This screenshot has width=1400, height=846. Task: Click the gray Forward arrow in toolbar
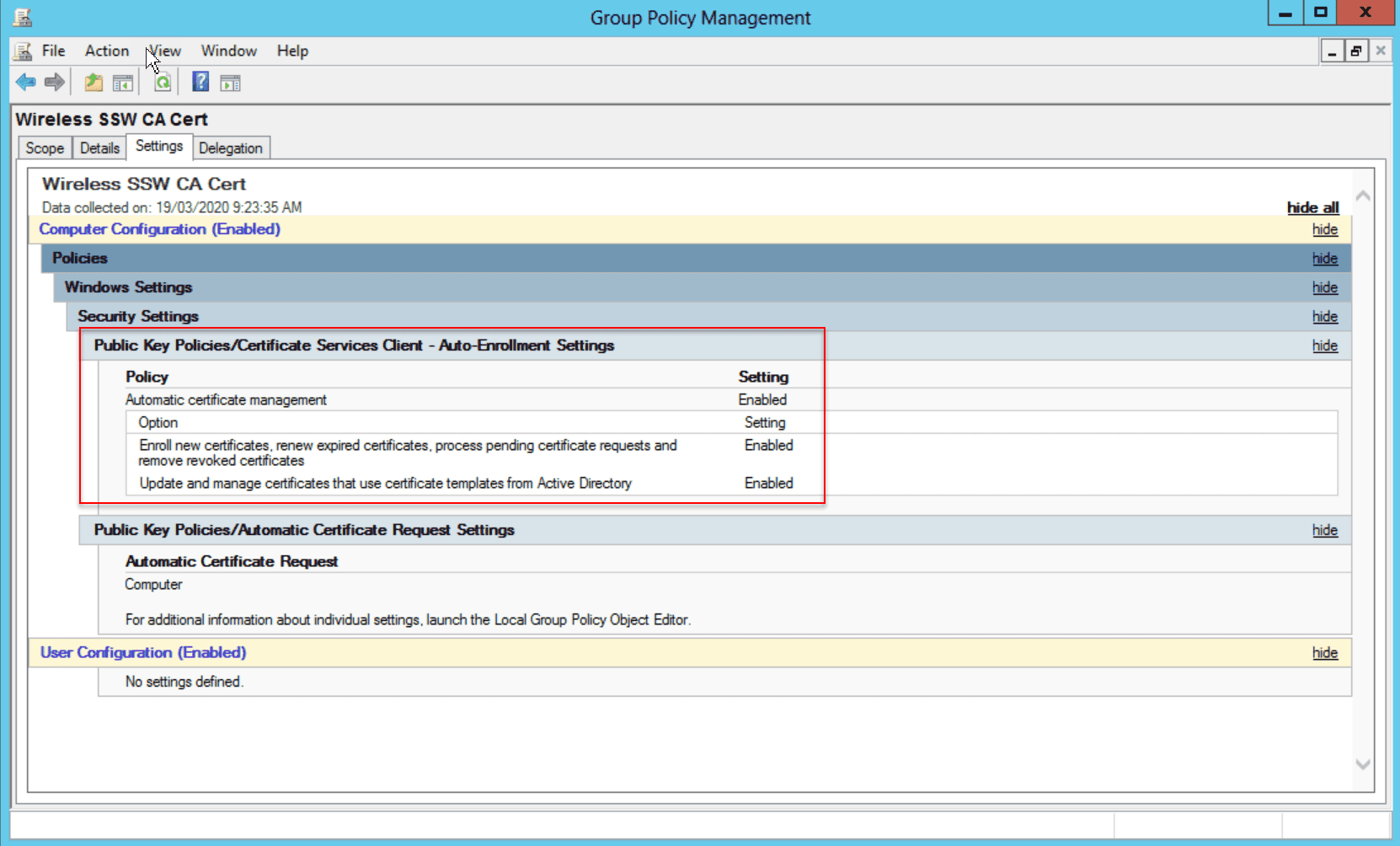click(55, 83)
